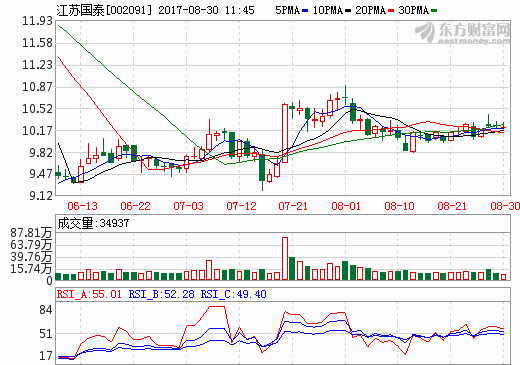Click the red 20PMA color swatch
The width and height of the screenshot is (520, 365).
coord(391,11)
